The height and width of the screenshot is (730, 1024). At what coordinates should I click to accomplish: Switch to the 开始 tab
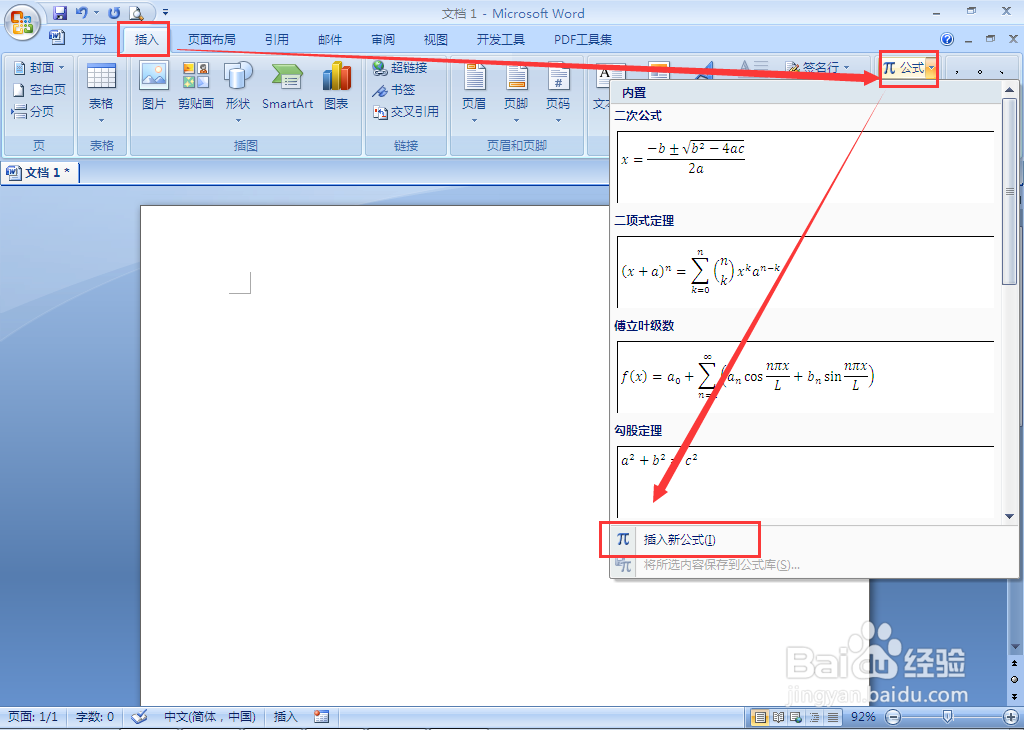pyautogui.click(x=93, y=40)
